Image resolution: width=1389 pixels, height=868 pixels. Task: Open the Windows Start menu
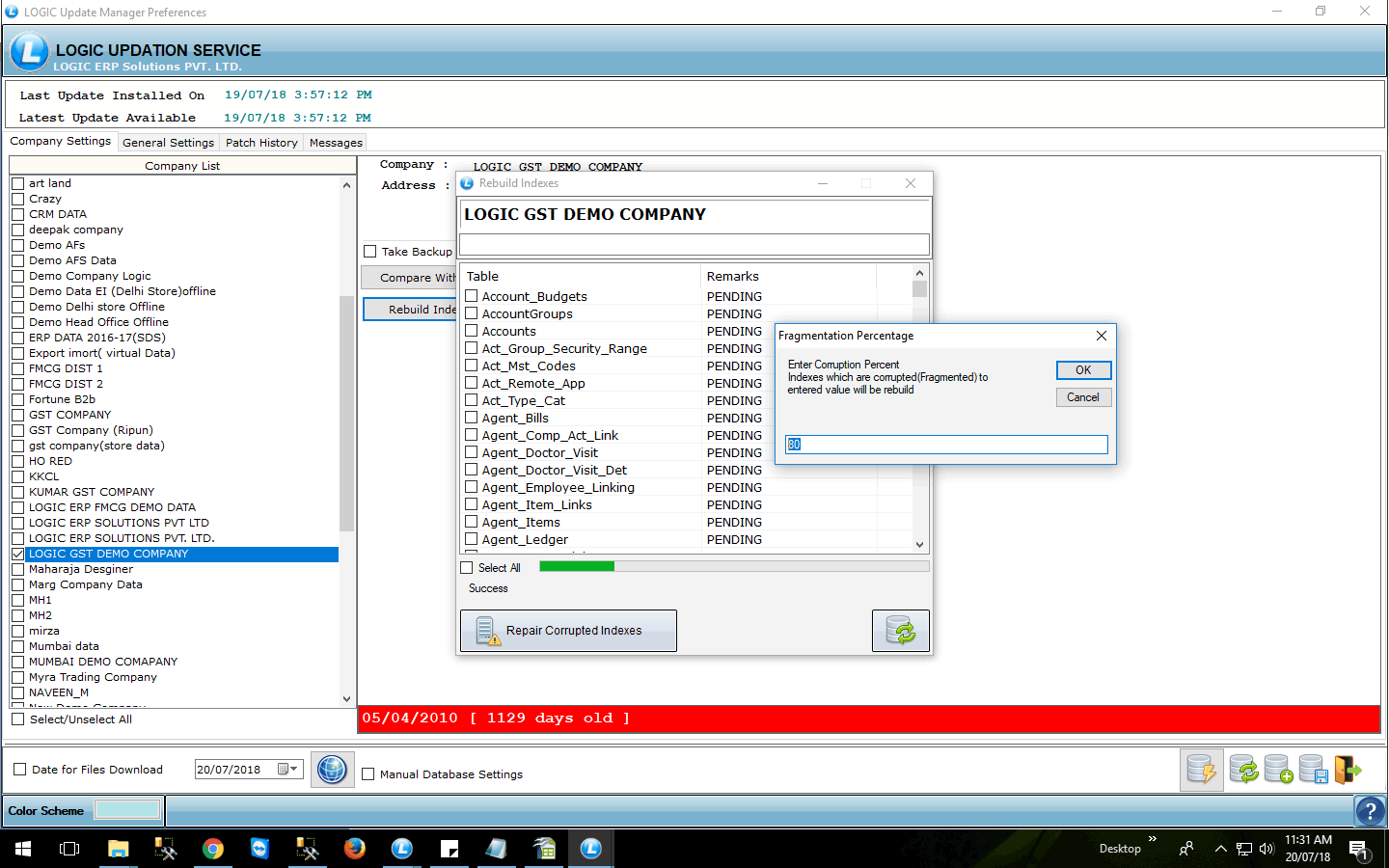pyautogui.click(x=23, y=849)
